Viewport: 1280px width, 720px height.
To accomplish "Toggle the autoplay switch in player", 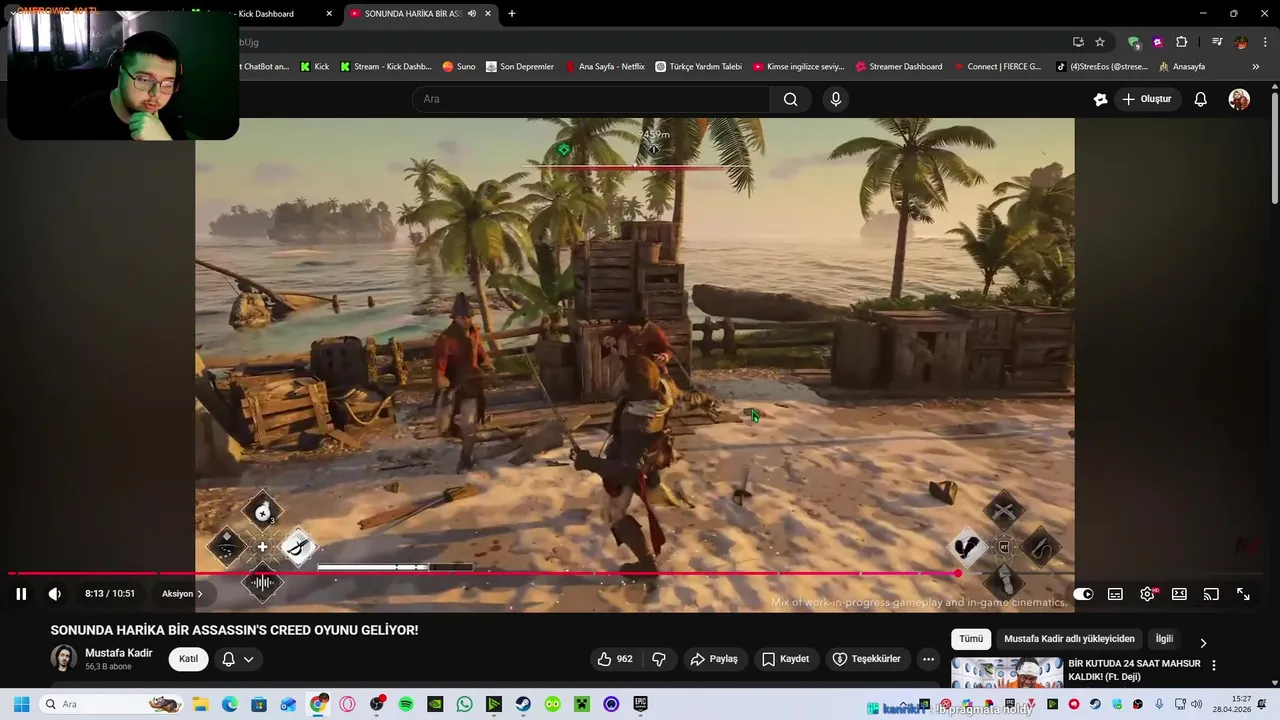I will click(x=1083, y=594).
